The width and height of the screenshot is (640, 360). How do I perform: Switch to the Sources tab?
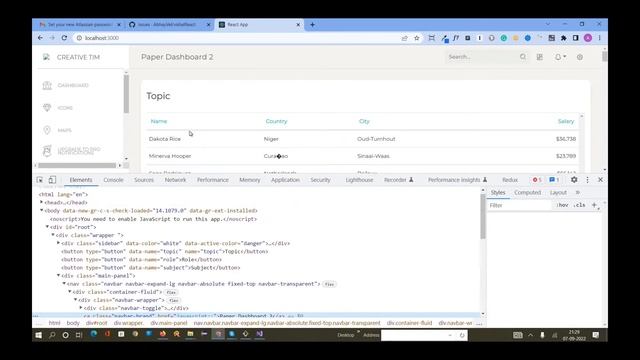pos(144,180)
